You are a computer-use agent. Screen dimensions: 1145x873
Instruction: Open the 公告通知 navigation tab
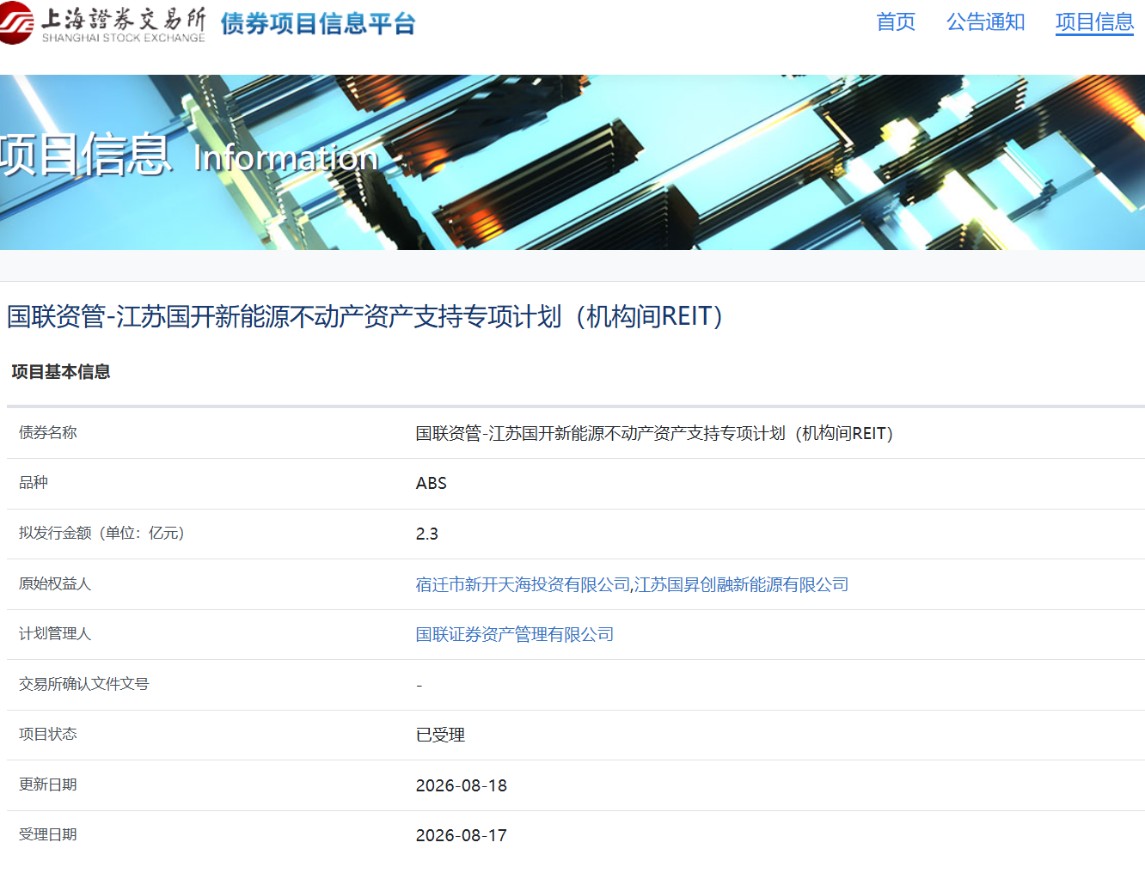click(986, 22)
